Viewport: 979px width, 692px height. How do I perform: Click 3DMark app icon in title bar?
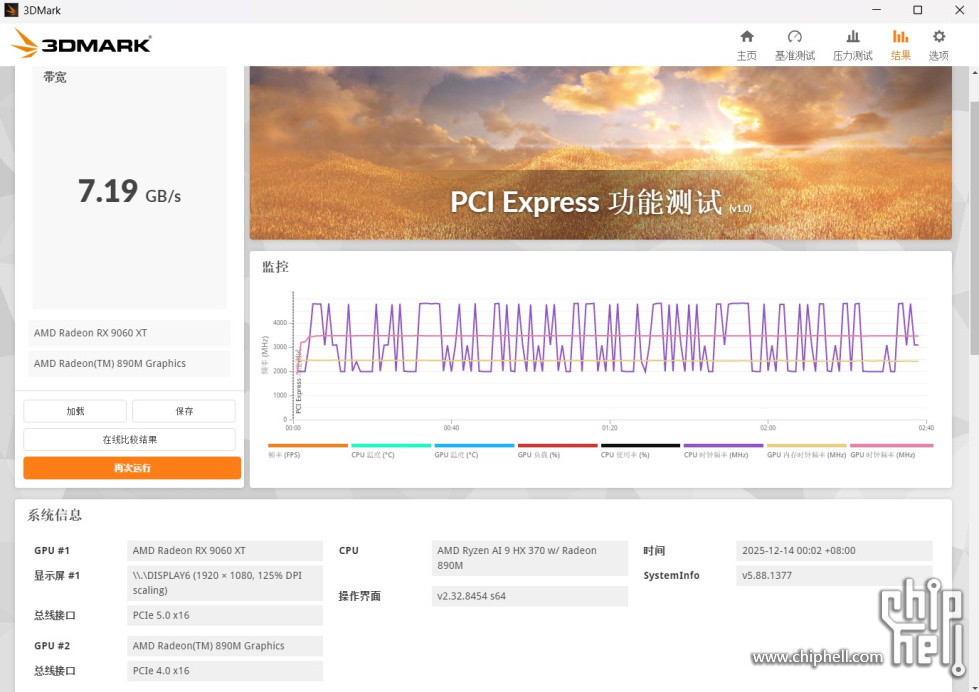(x=11, y=10)
